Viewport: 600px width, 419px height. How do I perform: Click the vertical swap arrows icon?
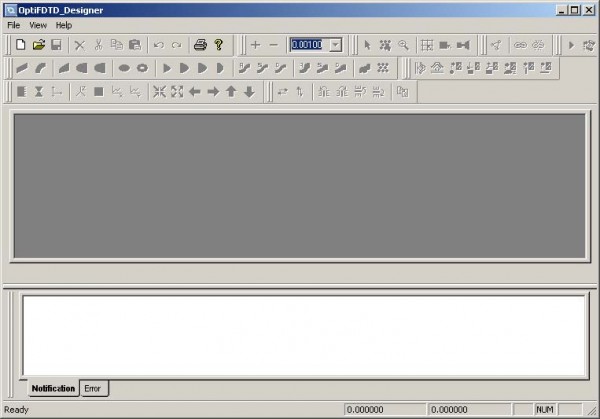(x=300, y=92)
